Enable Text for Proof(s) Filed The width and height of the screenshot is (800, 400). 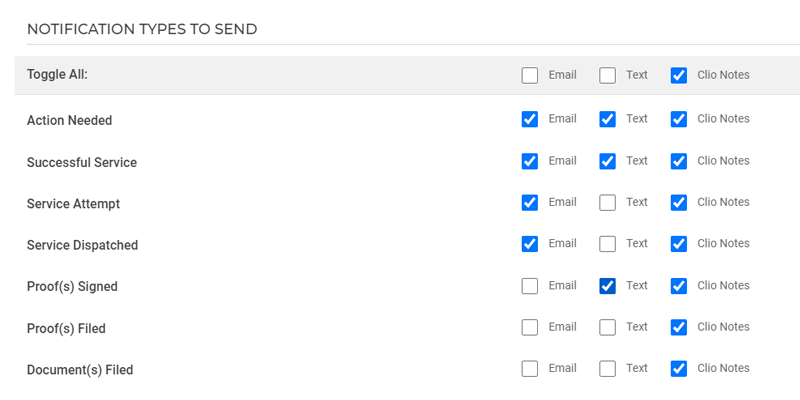pos(607,327)
